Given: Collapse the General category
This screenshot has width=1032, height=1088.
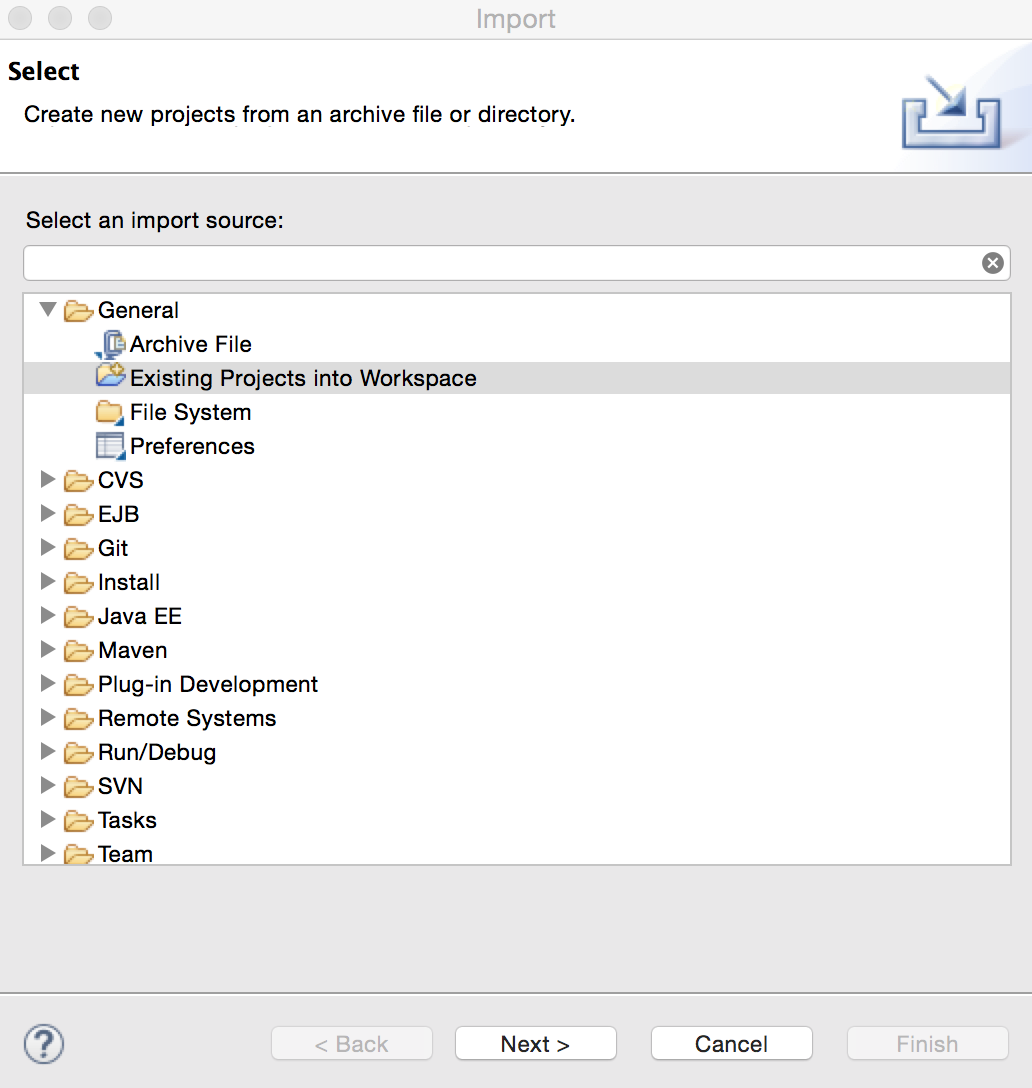Looking at the screenshot, I should [x=47, y=310].
